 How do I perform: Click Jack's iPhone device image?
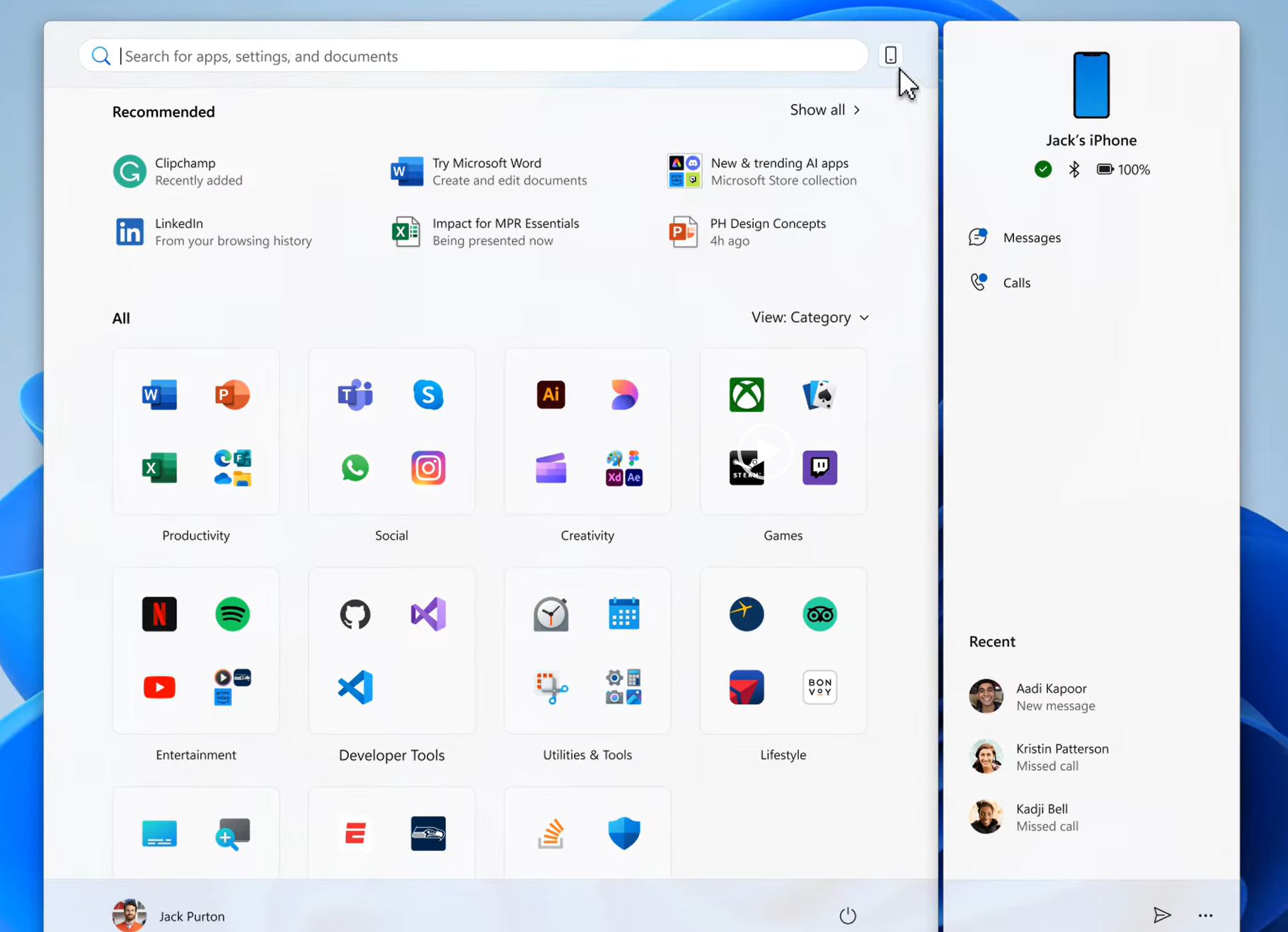[x=1091, y=85]
